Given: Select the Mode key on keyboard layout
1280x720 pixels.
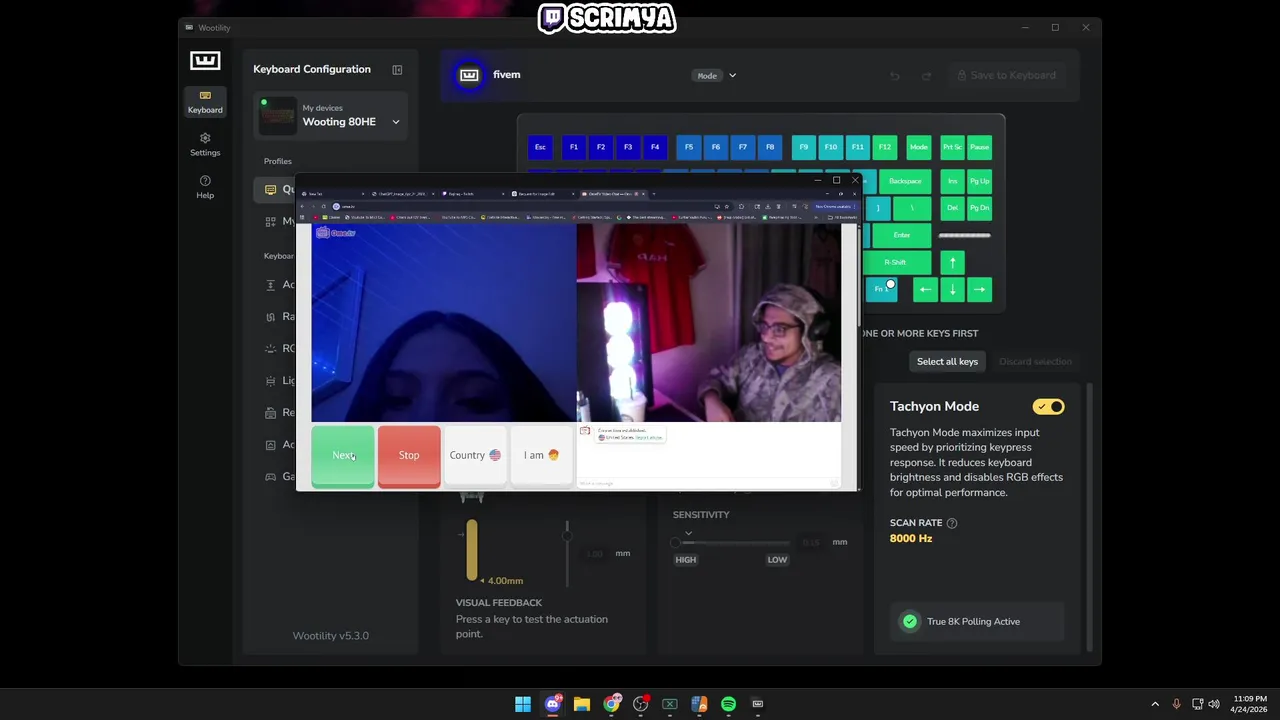Looking at the screenshot, I should pos(919,147).
